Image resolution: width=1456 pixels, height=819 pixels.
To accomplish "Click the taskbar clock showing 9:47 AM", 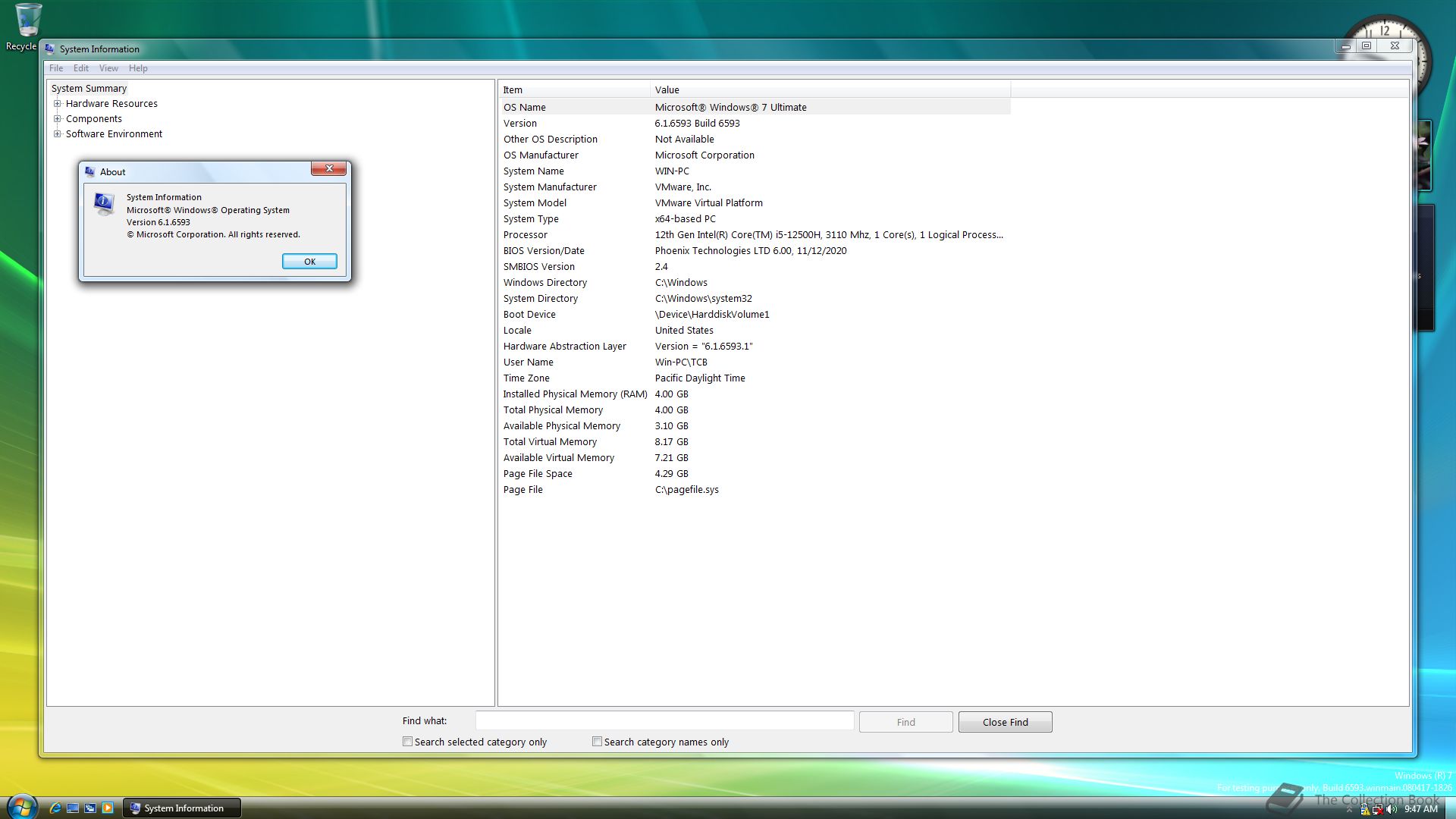I will click(x=1421, y=809).
